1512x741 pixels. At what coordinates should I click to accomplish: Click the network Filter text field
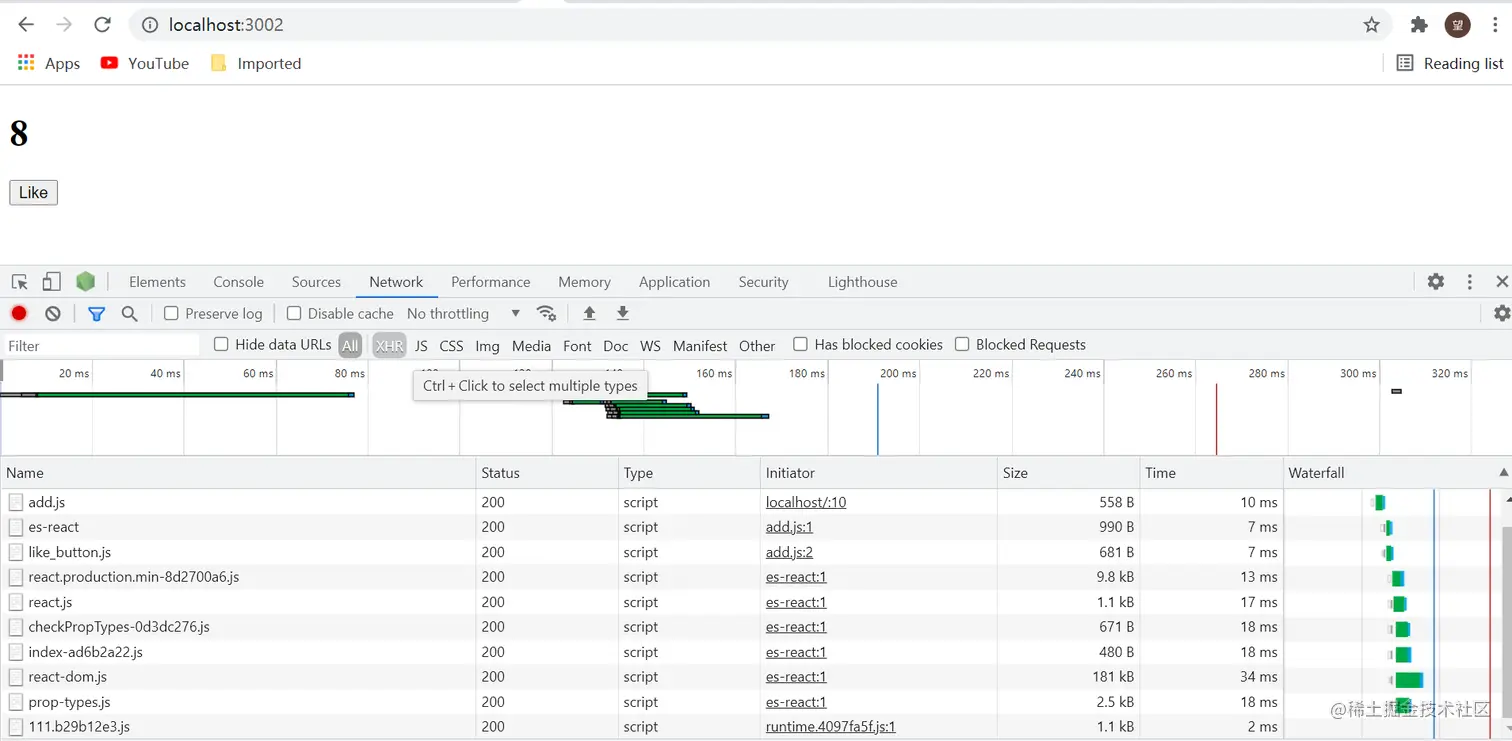click(101, 345)
